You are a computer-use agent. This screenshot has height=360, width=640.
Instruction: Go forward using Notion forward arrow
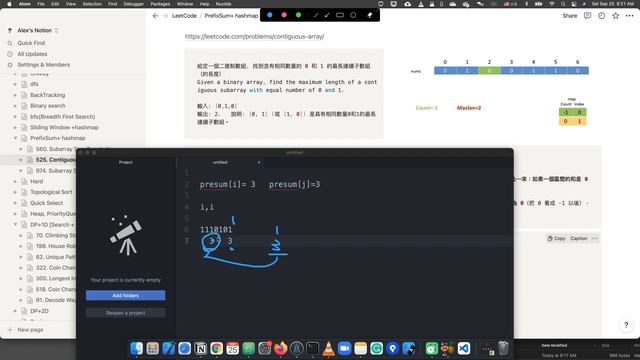coord(165,16)
